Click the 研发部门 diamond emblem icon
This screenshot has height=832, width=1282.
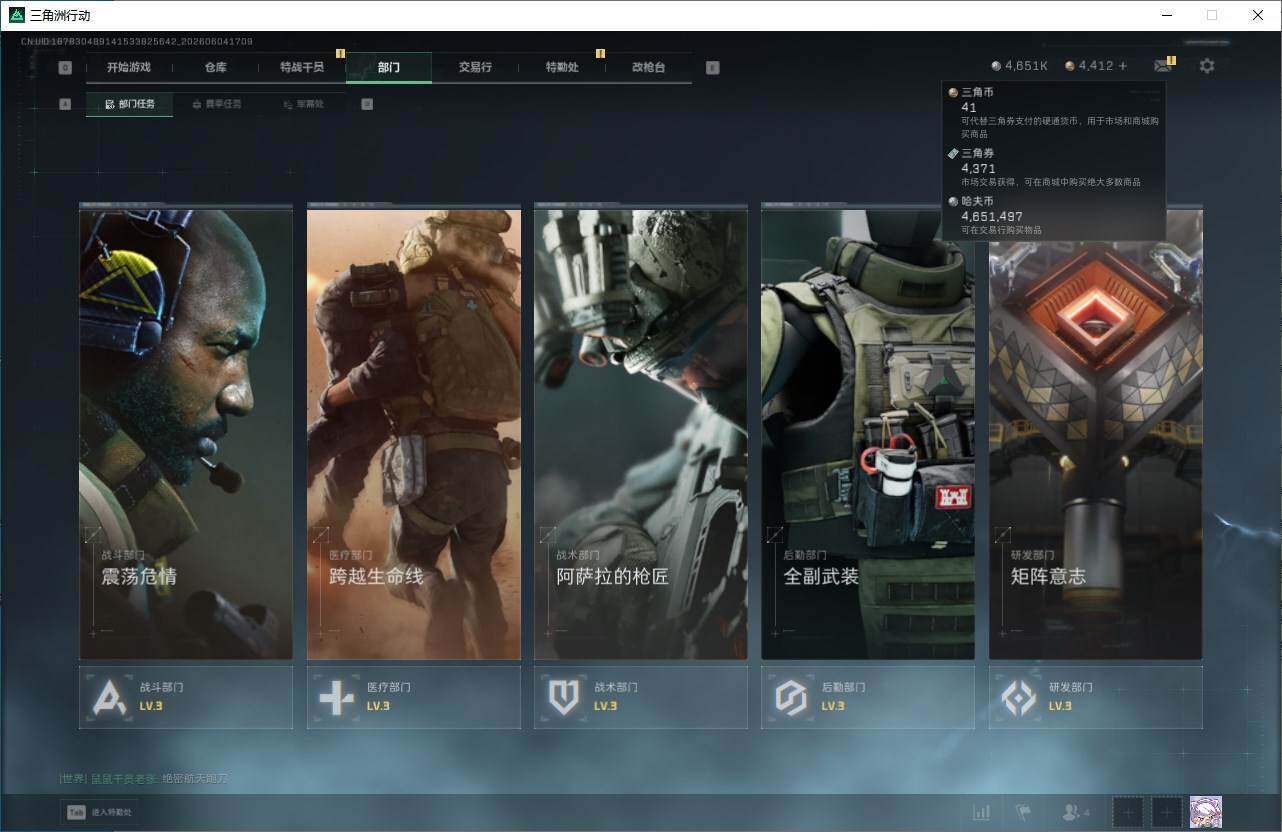[1019, 697]
